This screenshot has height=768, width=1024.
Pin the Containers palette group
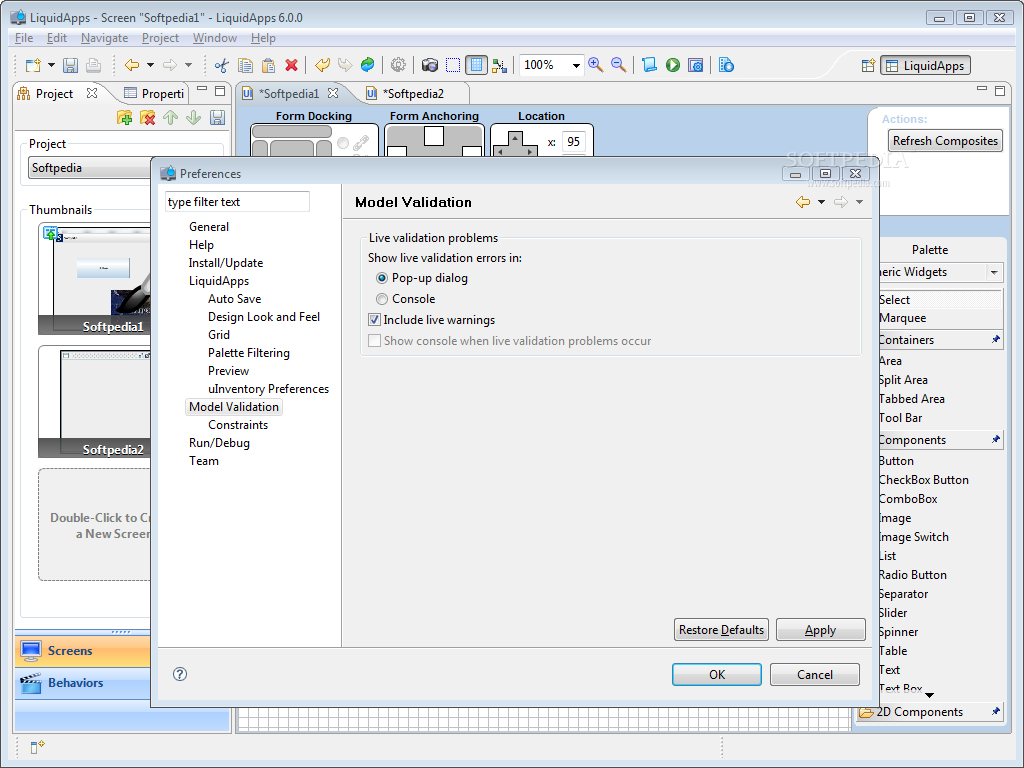(x=995, y=340)
